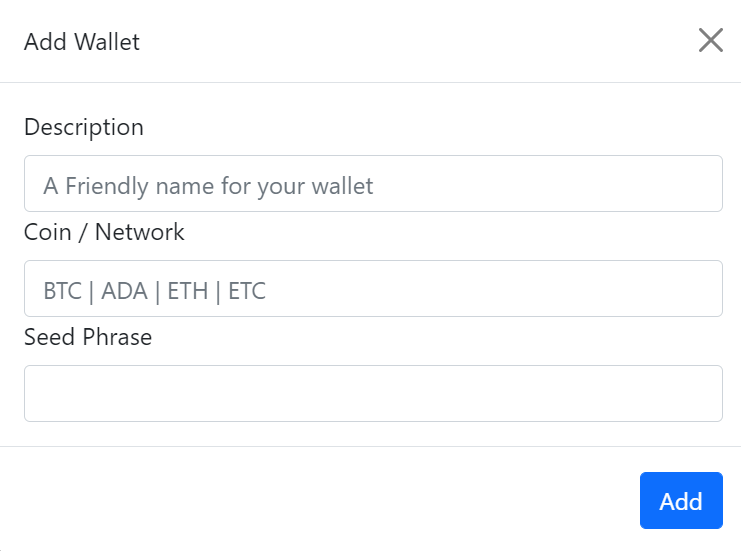Place cursor in seed phrase textbox
The width and height of the screenshot is (741, 551).
tap(373, 393)
